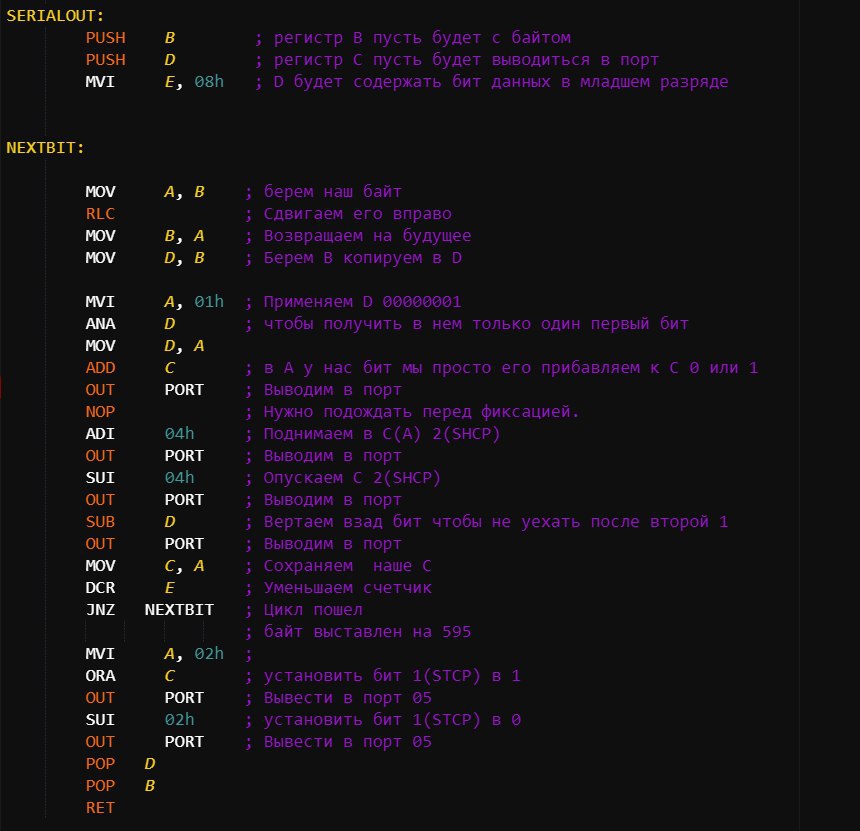Click the SERIALOUT: label

click(x=55, y=15)
